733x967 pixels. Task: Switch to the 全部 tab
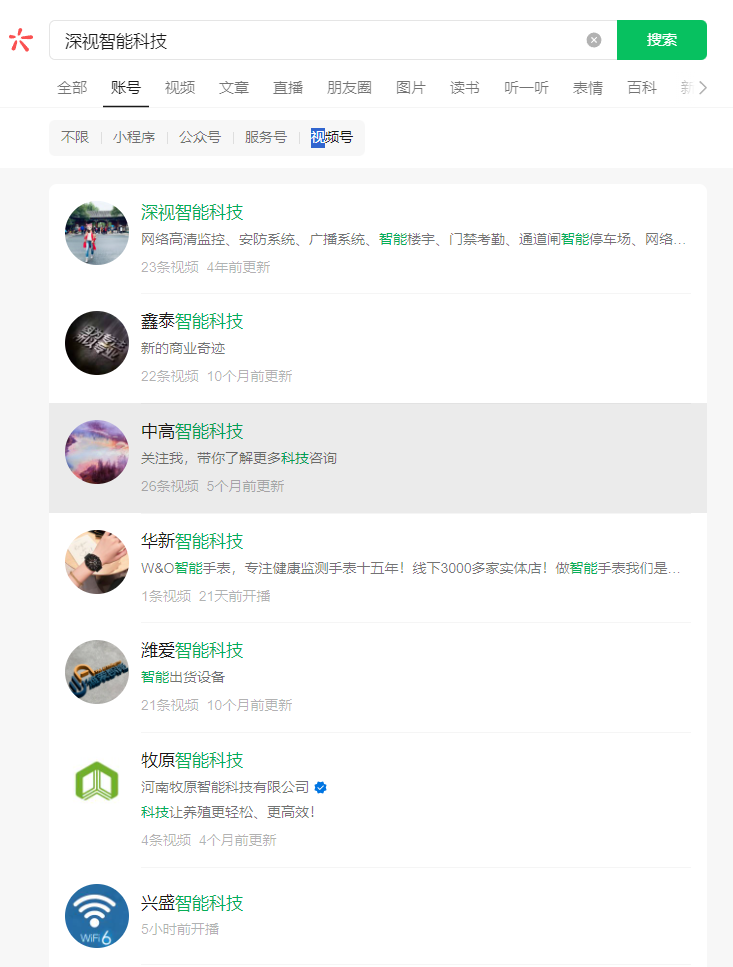[x=72, y=88]
